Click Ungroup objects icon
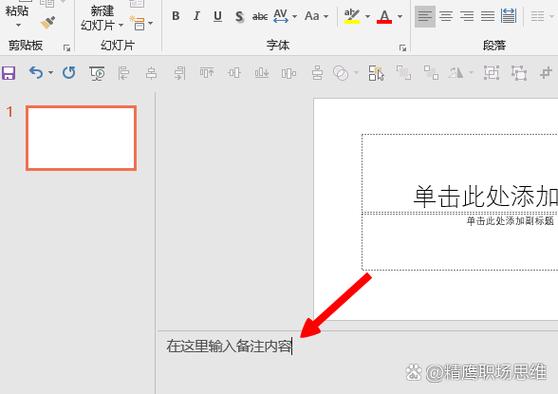 (x=519, y=73)
